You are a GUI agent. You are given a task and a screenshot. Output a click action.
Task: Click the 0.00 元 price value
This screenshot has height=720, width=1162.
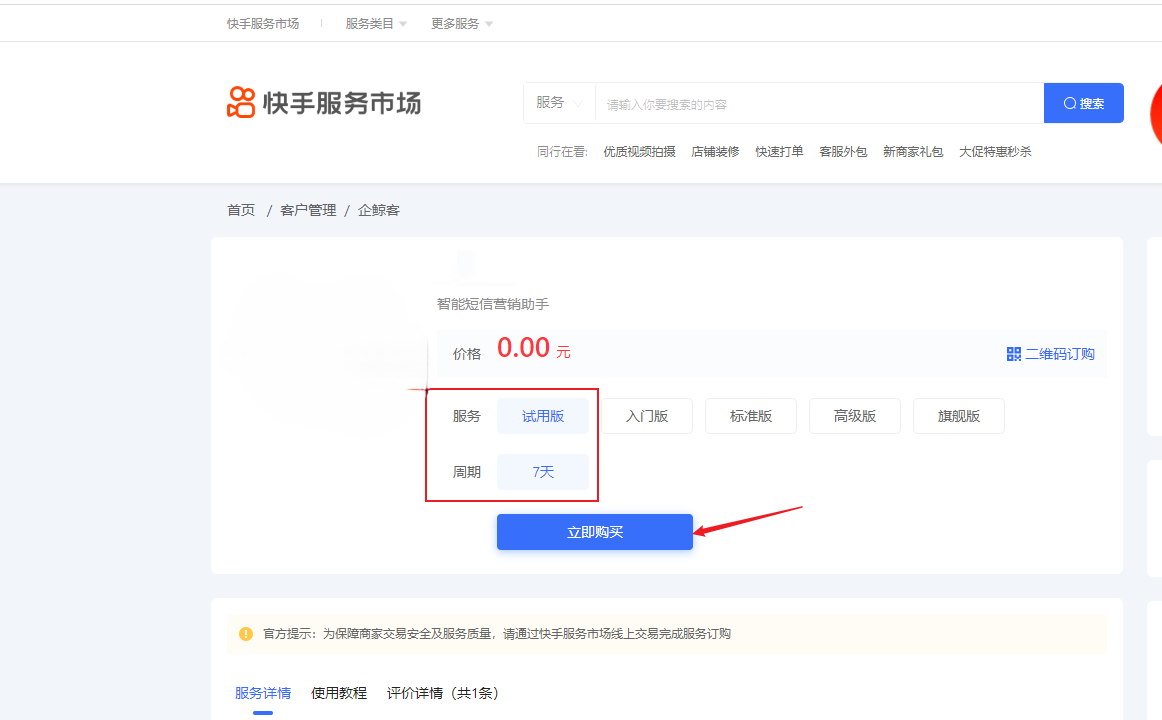click(534, 348)
